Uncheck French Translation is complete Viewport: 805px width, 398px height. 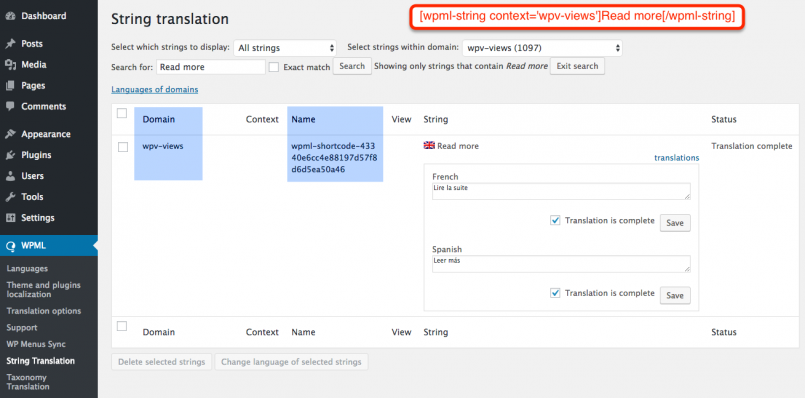pos(555,220)
